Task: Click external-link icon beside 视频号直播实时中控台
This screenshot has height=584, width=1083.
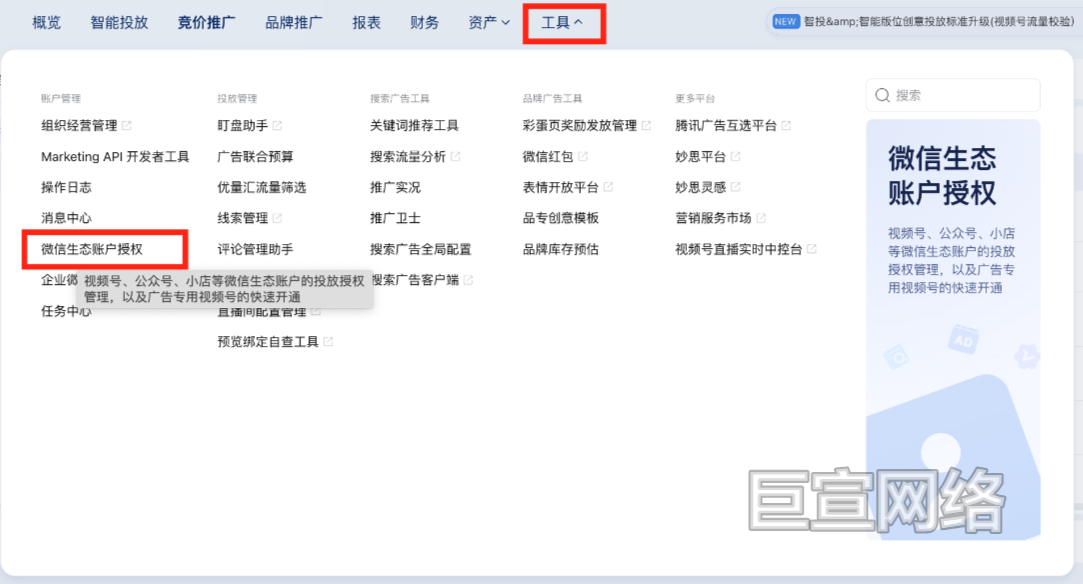Action: click(x=812, y=249)
